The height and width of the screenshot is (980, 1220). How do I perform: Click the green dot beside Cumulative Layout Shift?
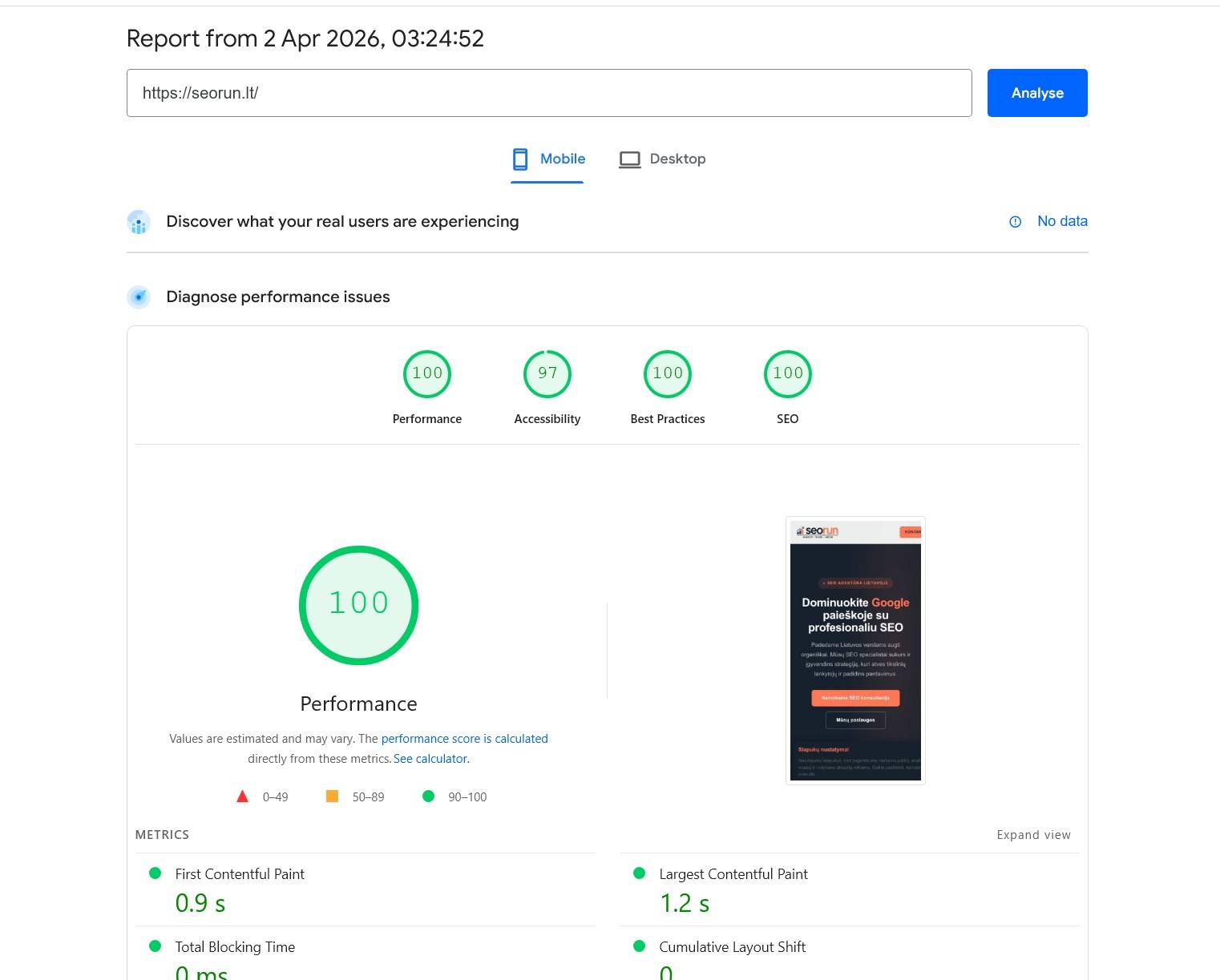tap(639, 946)
